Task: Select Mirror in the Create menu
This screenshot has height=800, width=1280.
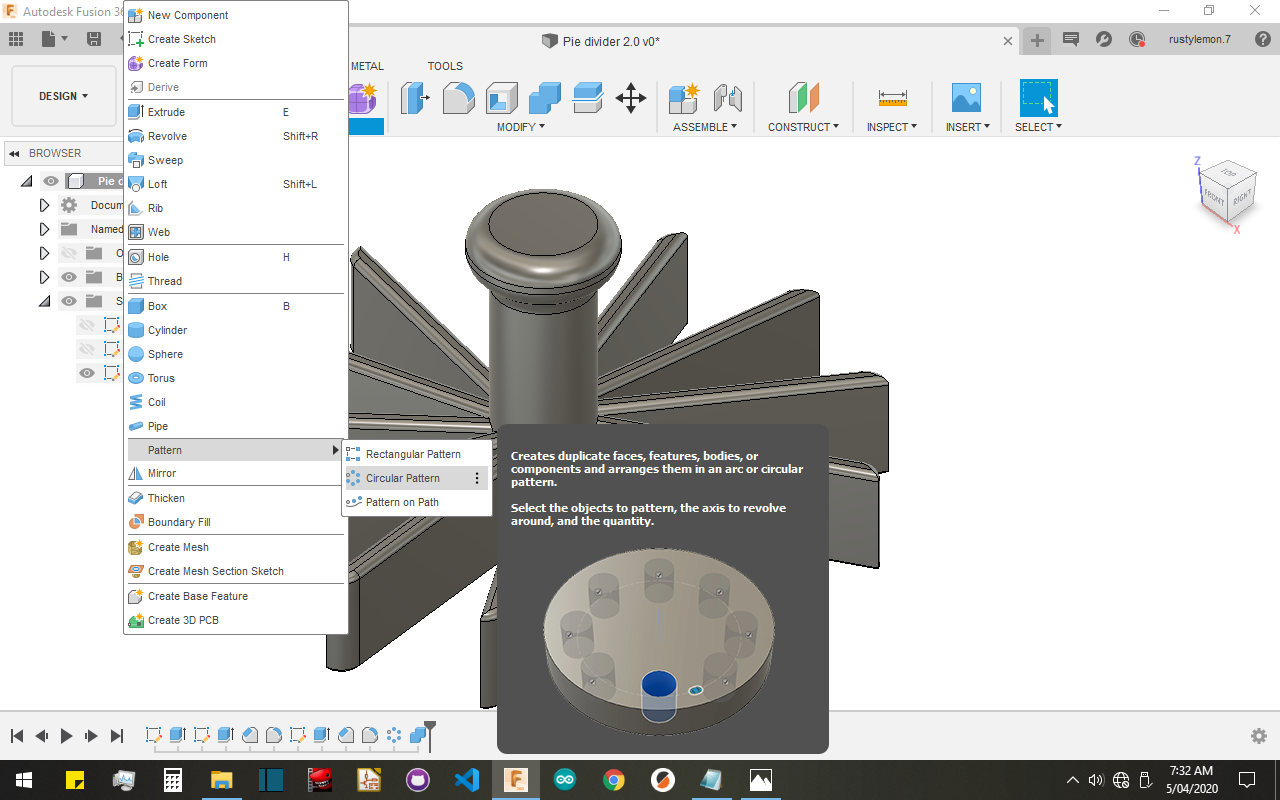Action: (235, 473)
